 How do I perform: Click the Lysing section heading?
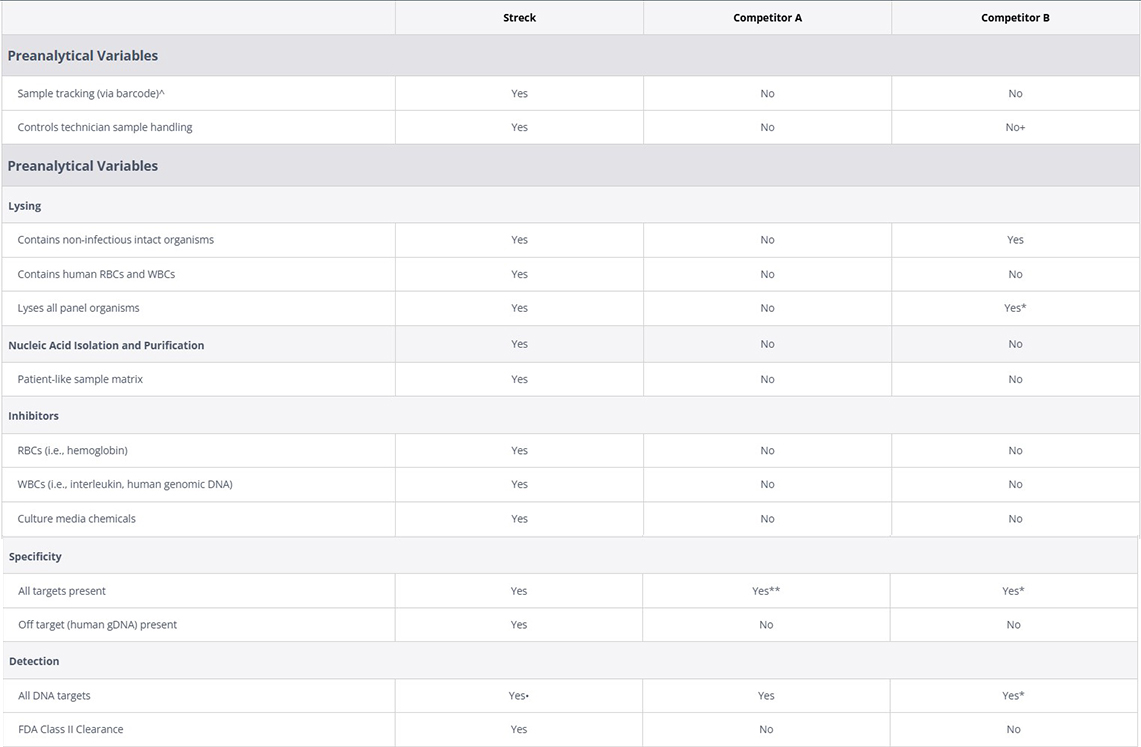pyautogui.click(x=25, y=206)
